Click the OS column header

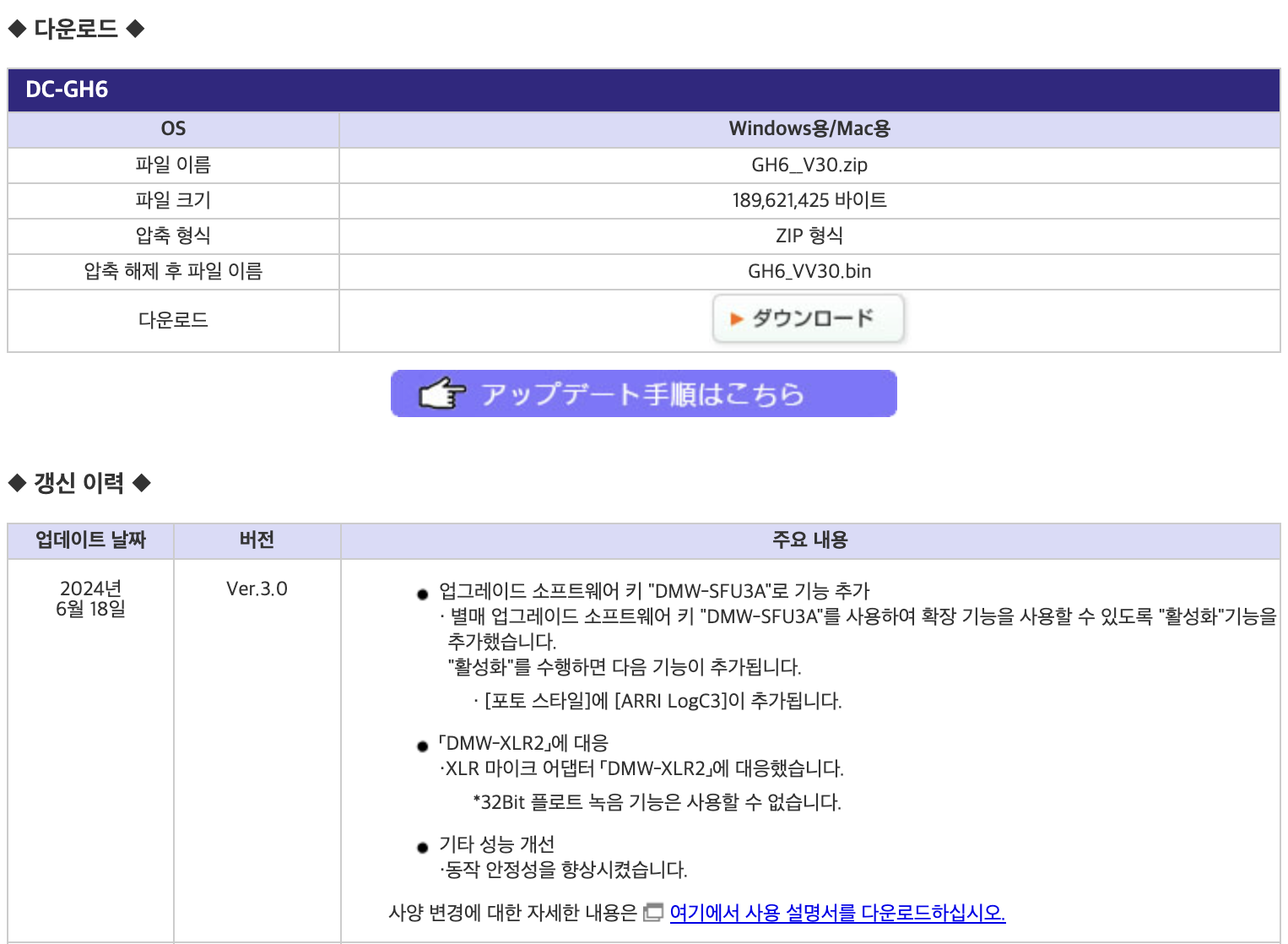(x=173, y=129)
